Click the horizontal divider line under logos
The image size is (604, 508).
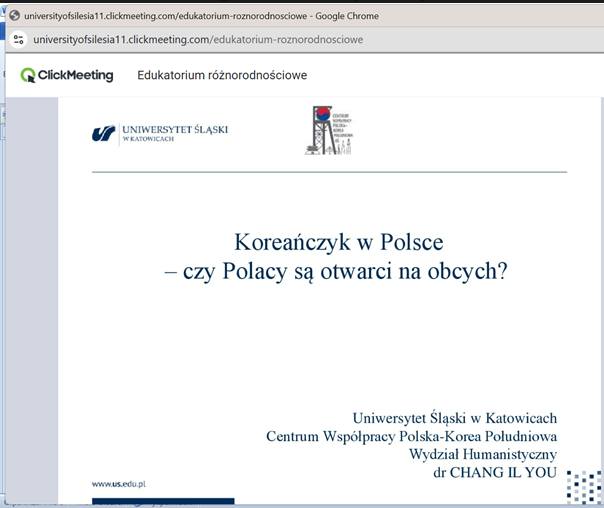330,172
